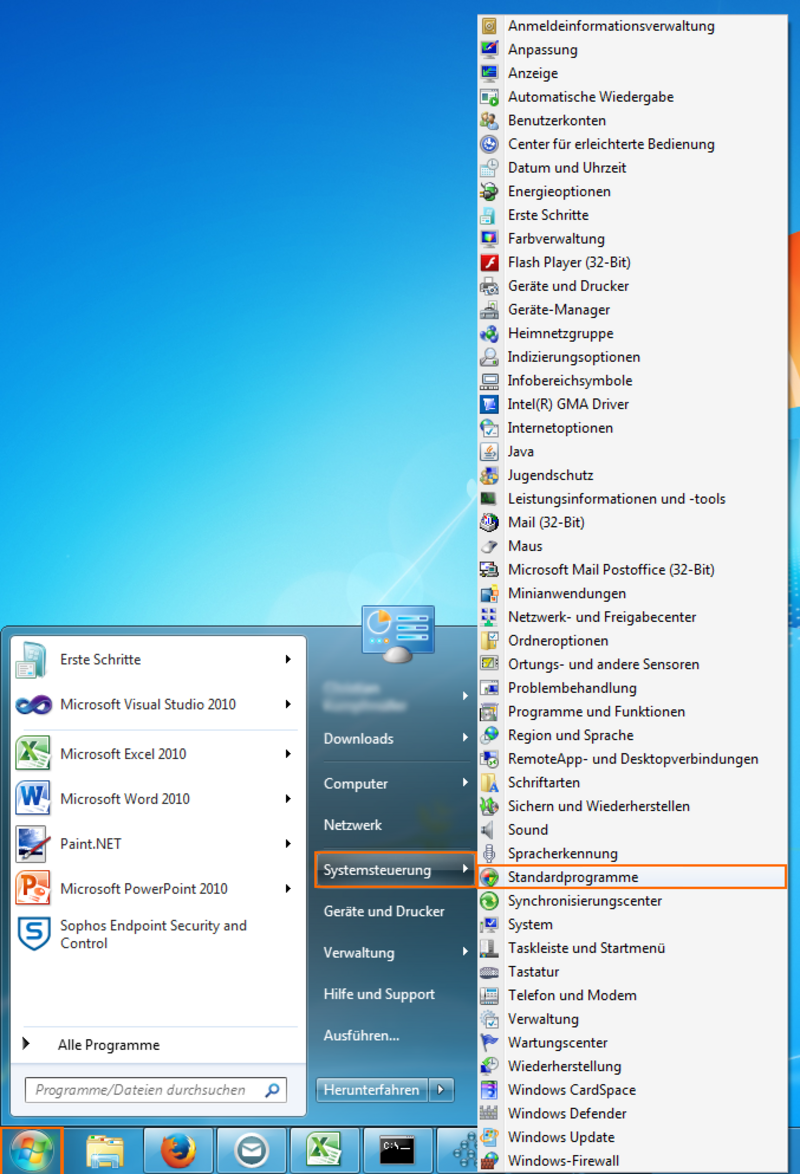Viewport: 800px width, 1174px height.
Task: Click the Sound speaker icon
Action: [489, 830]
